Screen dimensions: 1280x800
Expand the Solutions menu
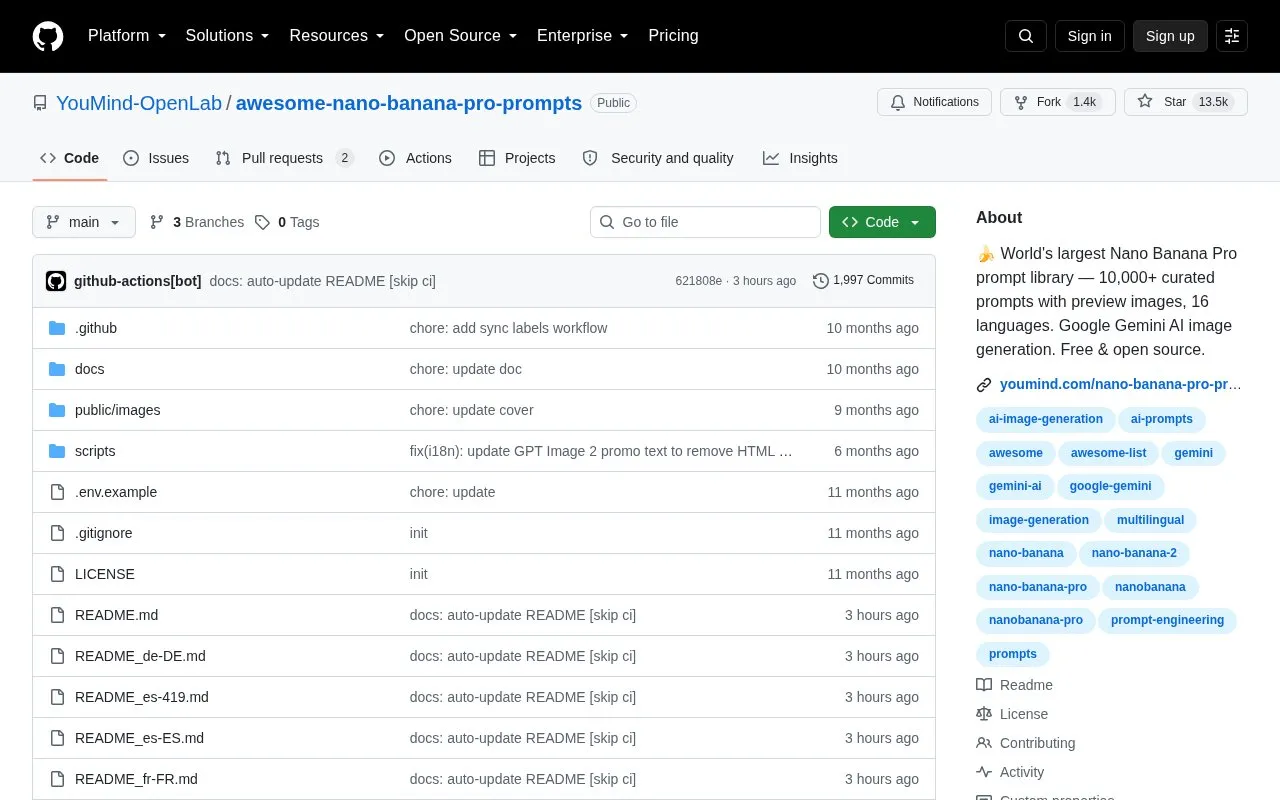tap(228, 36)
